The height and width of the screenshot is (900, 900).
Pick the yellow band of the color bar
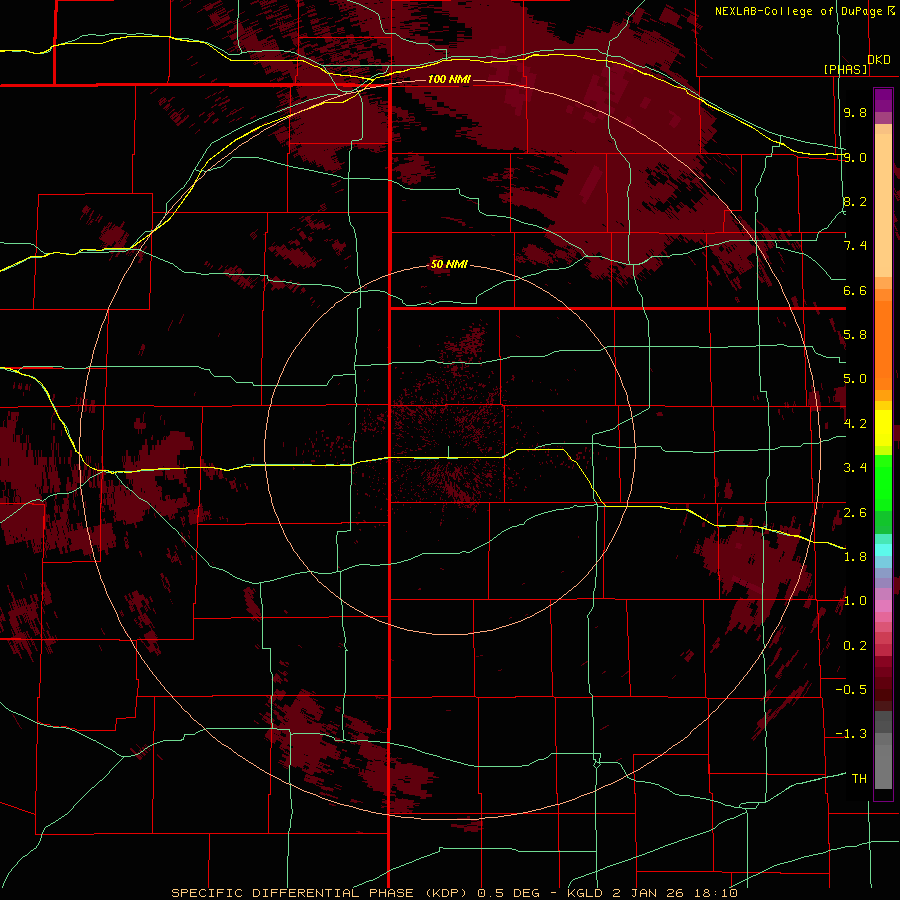pos(883,428)
